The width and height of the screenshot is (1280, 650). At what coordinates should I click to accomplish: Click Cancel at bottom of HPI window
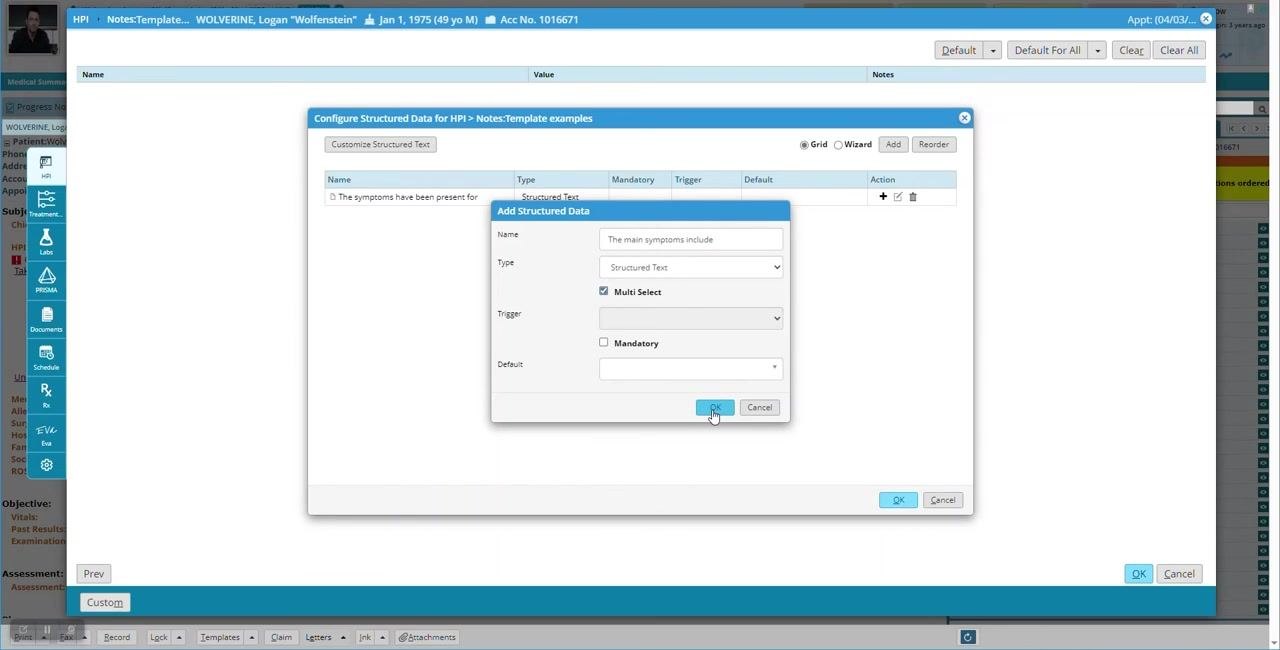(x=1179, y=574)
